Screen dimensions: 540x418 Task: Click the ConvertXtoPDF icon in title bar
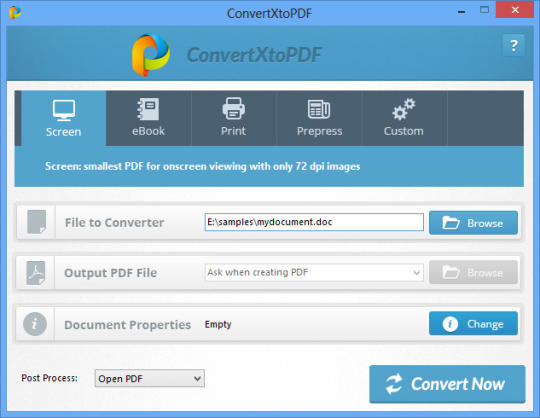15,12
